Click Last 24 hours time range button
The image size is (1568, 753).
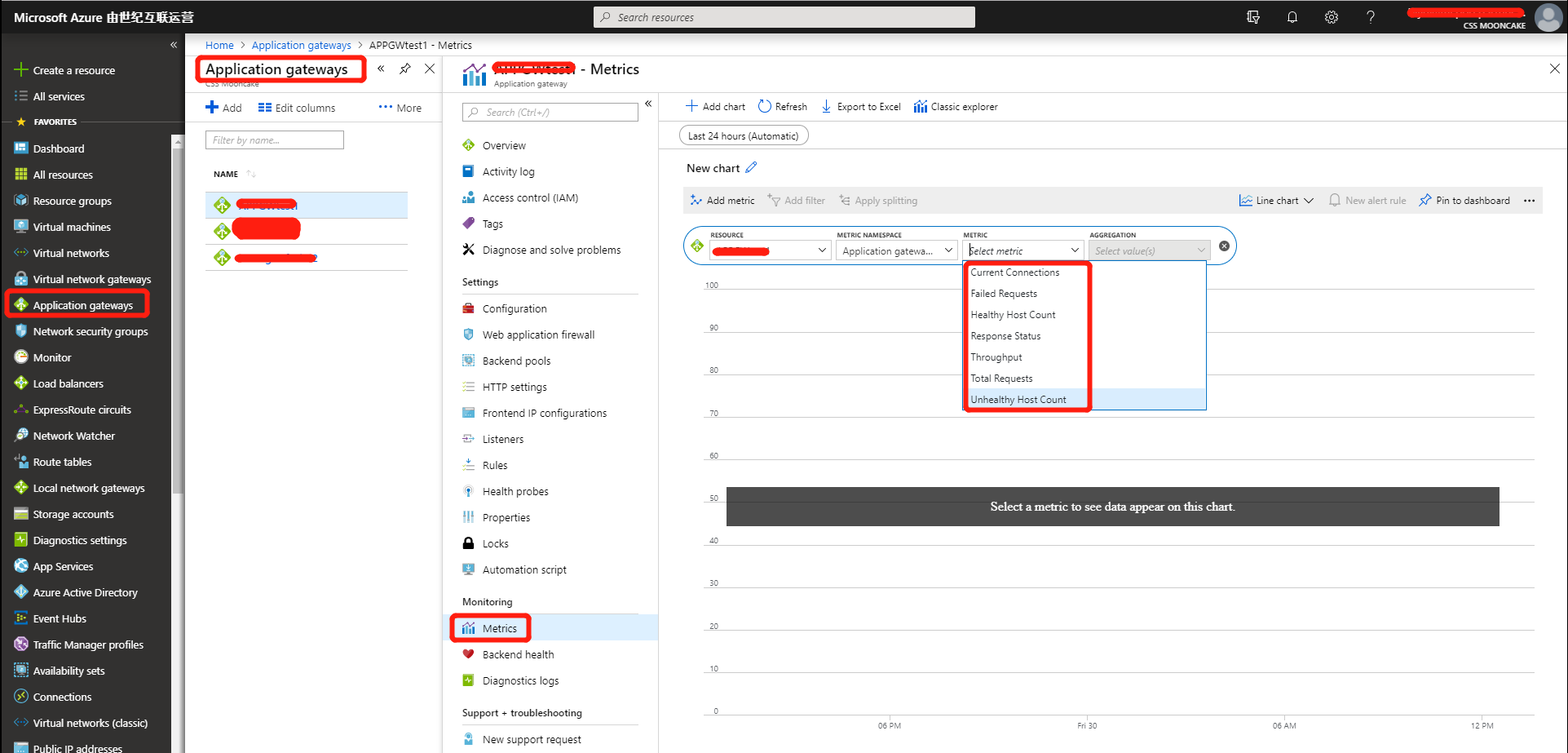point(743,136)
